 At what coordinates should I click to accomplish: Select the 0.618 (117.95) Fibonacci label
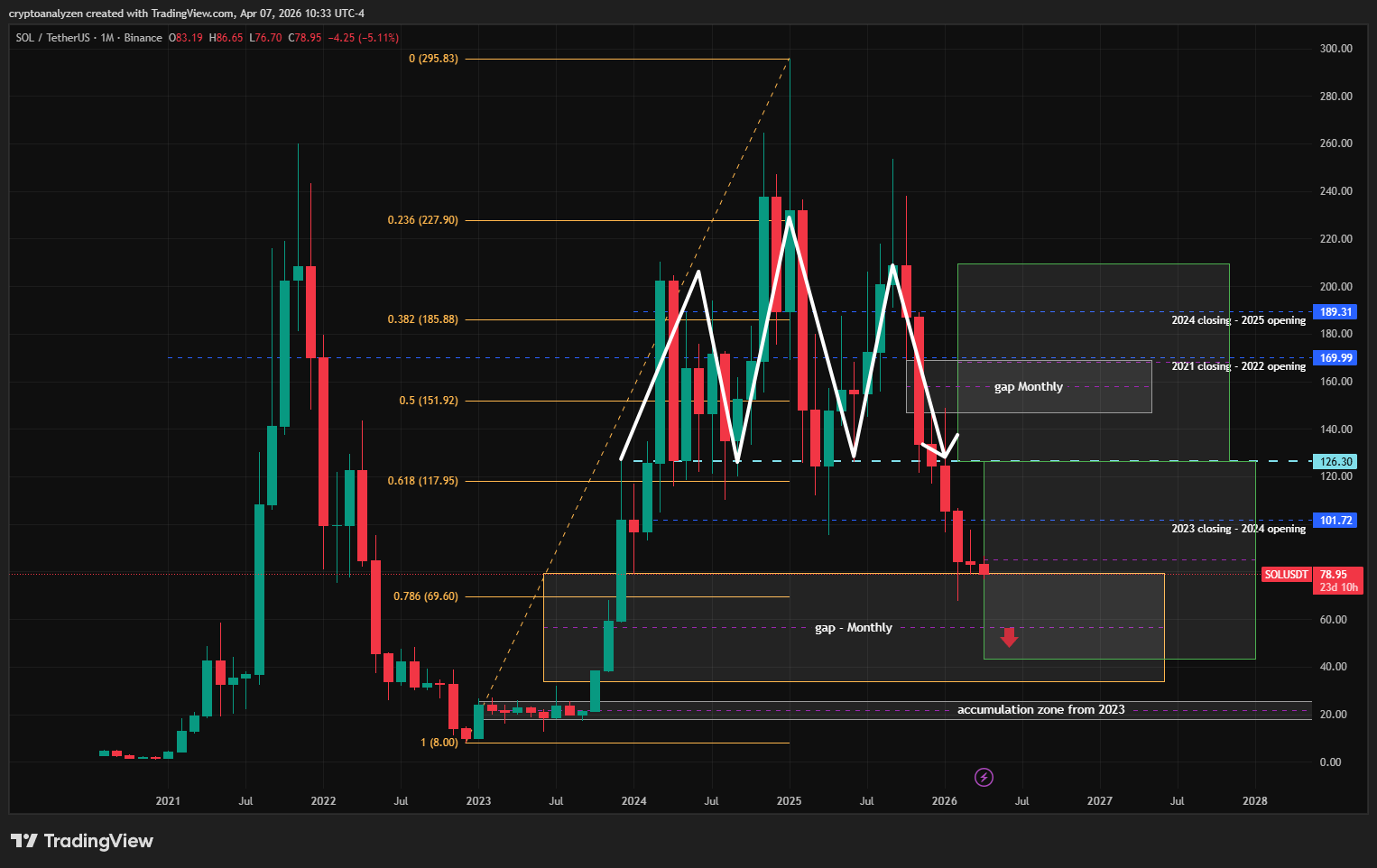click(422, 481)
